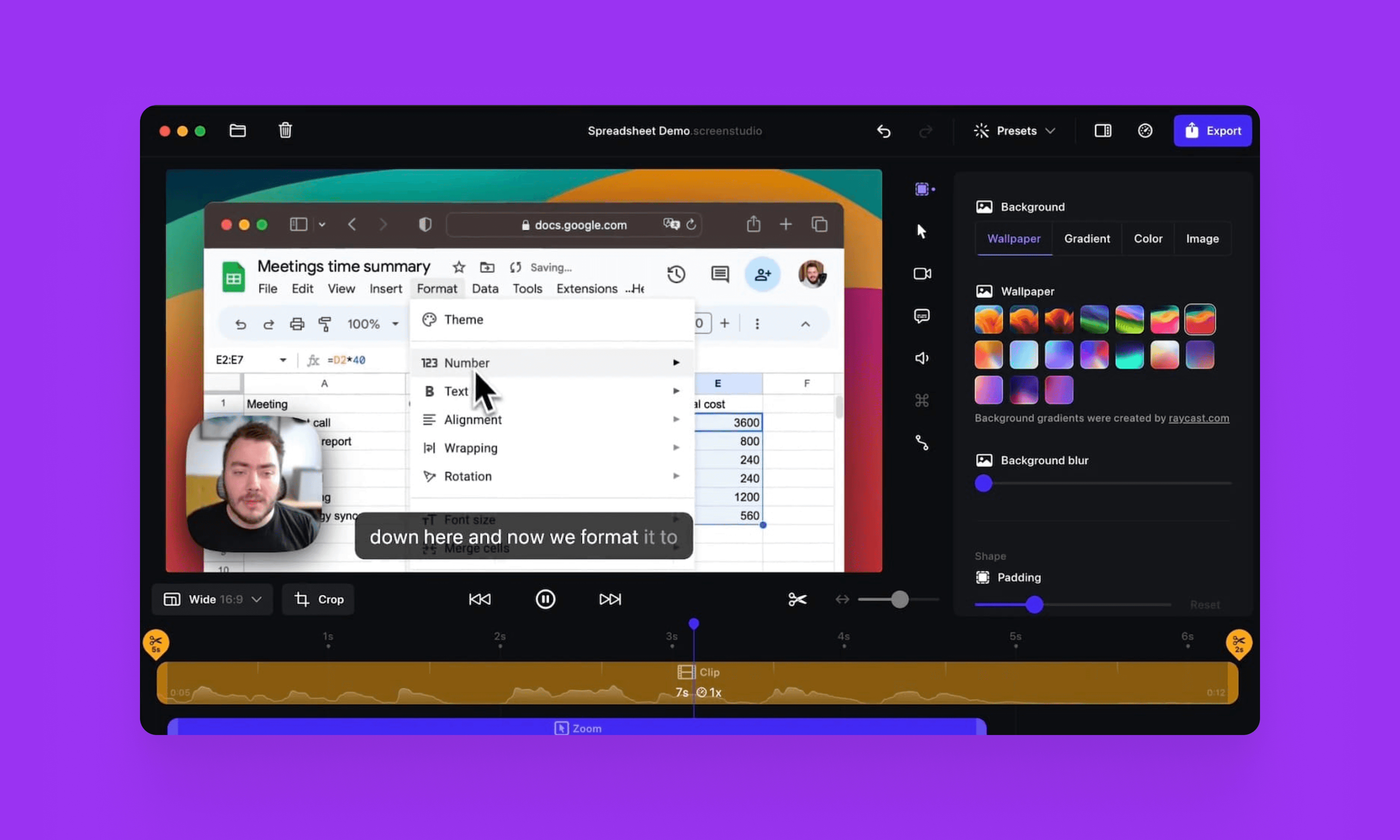Undo the last edit in Screen Studio
1400x840 pixels.
(x=883, y=131)
